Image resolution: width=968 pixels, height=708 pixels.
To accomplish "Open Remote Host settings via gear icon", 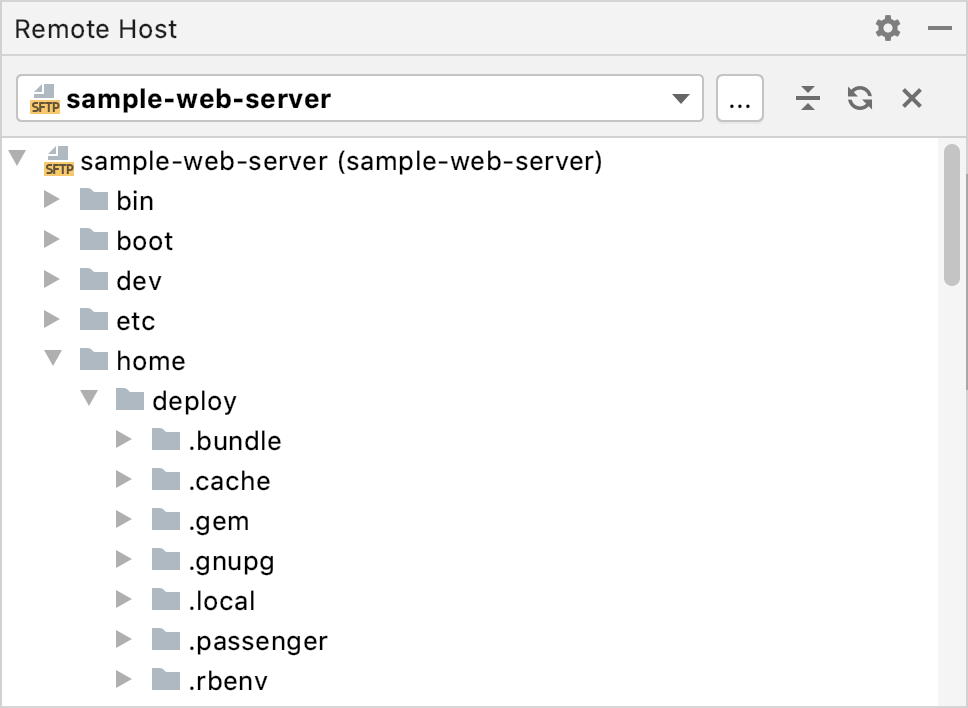I will point(886,28).
